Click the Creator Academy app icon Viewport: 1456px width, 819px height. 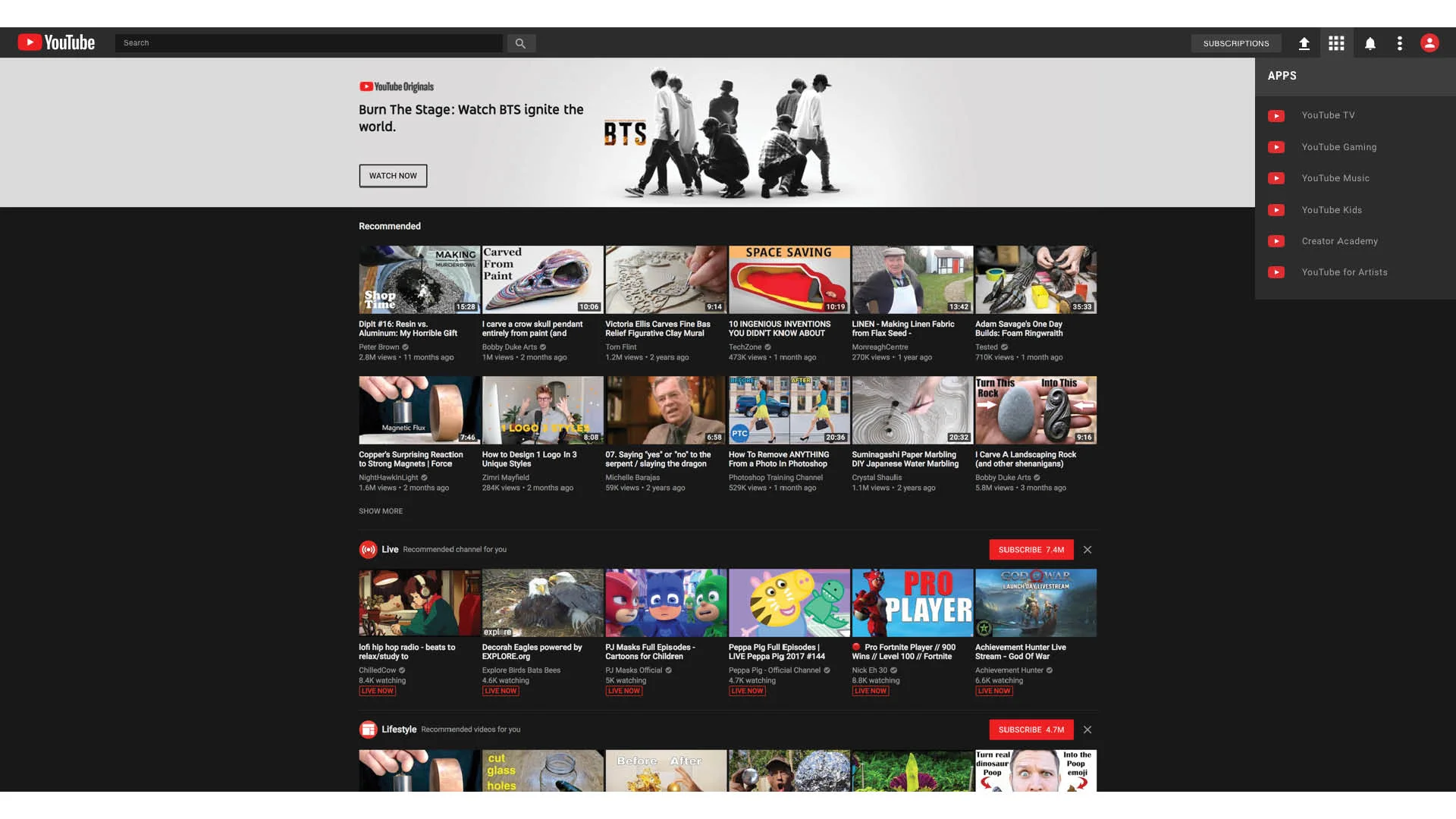[x=1276, y=241]
